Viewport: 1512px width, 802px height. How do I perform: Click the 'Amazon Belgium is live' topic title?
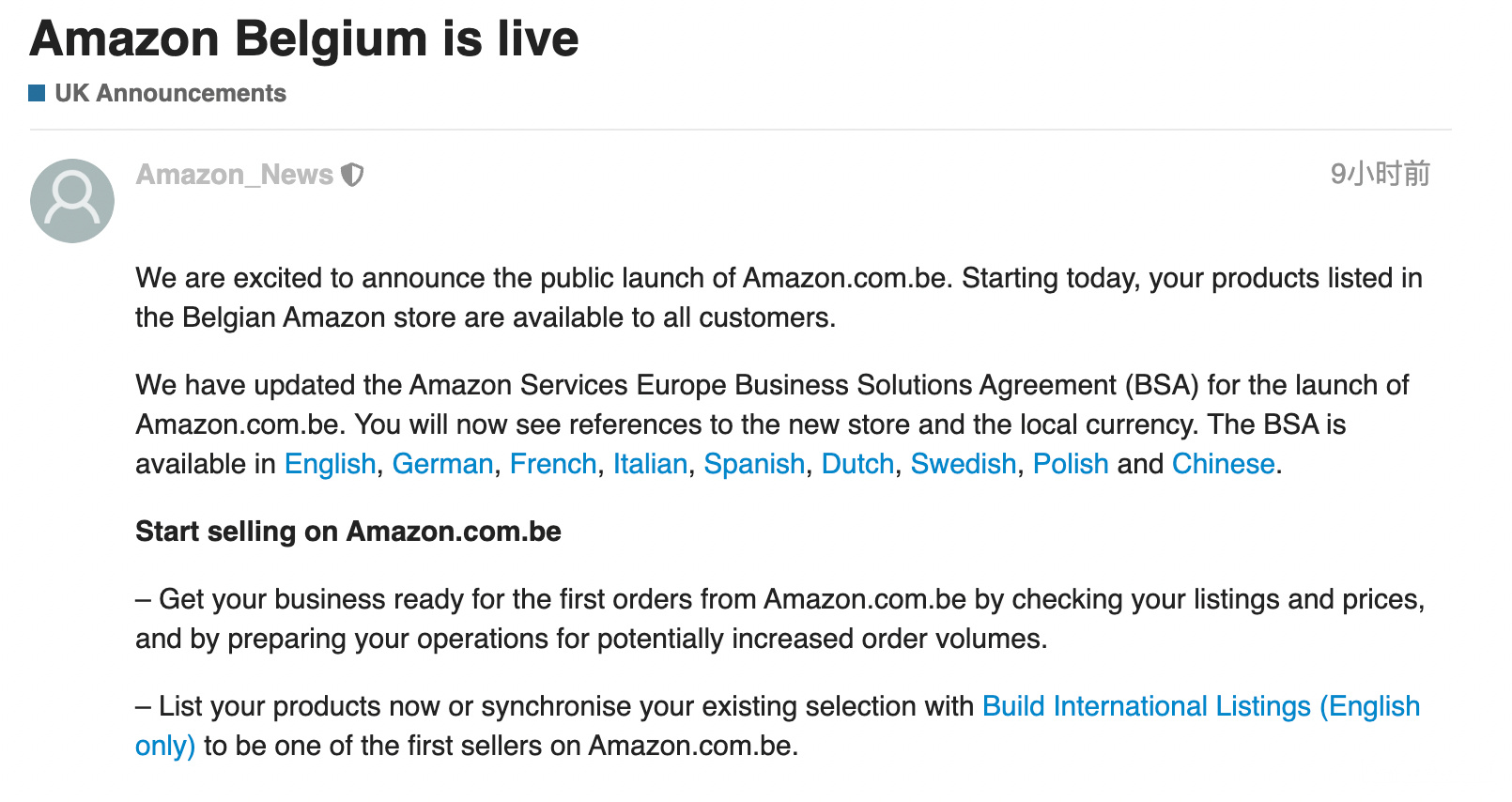point(304,39)
